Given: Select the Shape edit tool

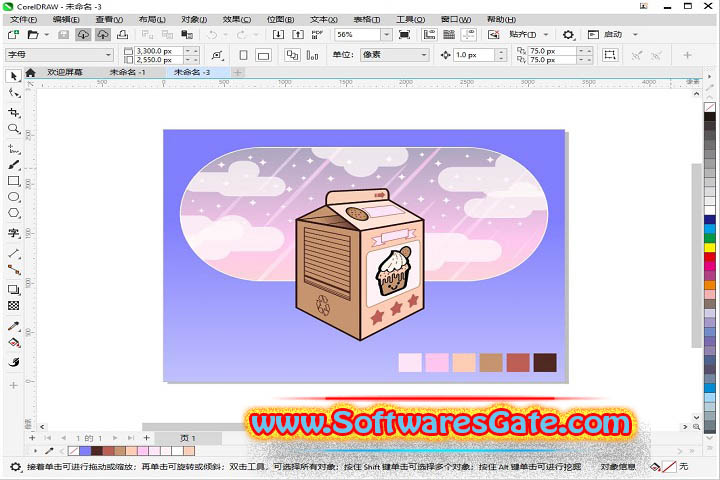Looking at the screenshot, I should point(14,93).
